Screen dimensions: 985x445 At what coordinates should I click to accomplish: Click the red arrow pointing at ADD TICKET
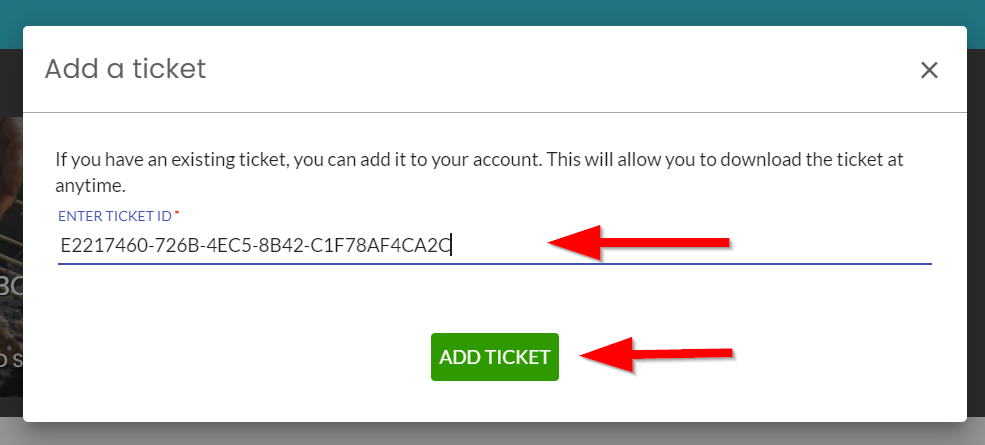[656, 354]
